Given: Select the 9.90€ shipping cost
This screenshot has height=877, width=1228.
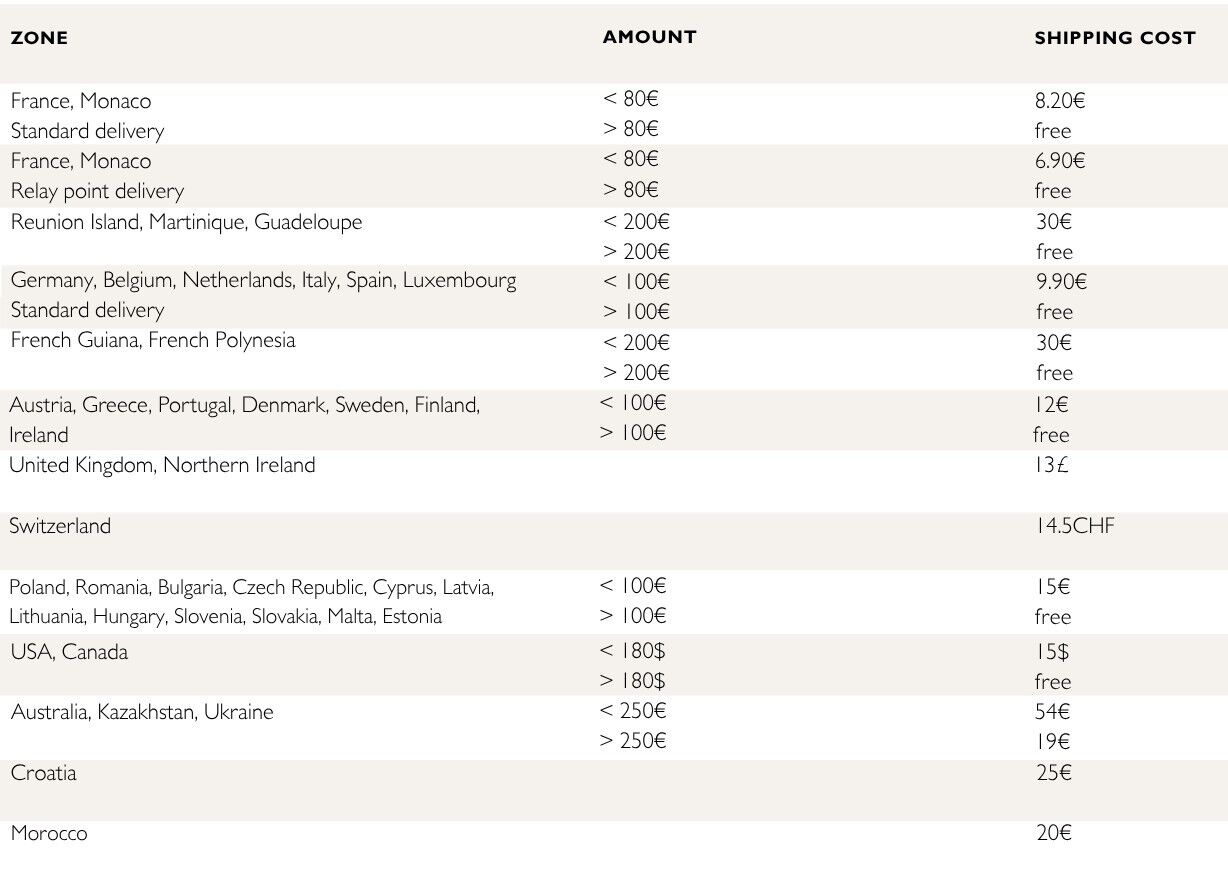Looking at the screenshot, I should point(1061,281).
